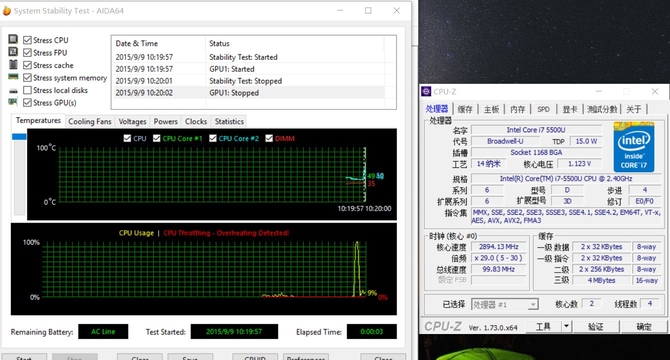
Task: Click the x 29.0 ( 5 - 30 ) multiplier value
Action: pyautogui.click(x=499, y=258)
